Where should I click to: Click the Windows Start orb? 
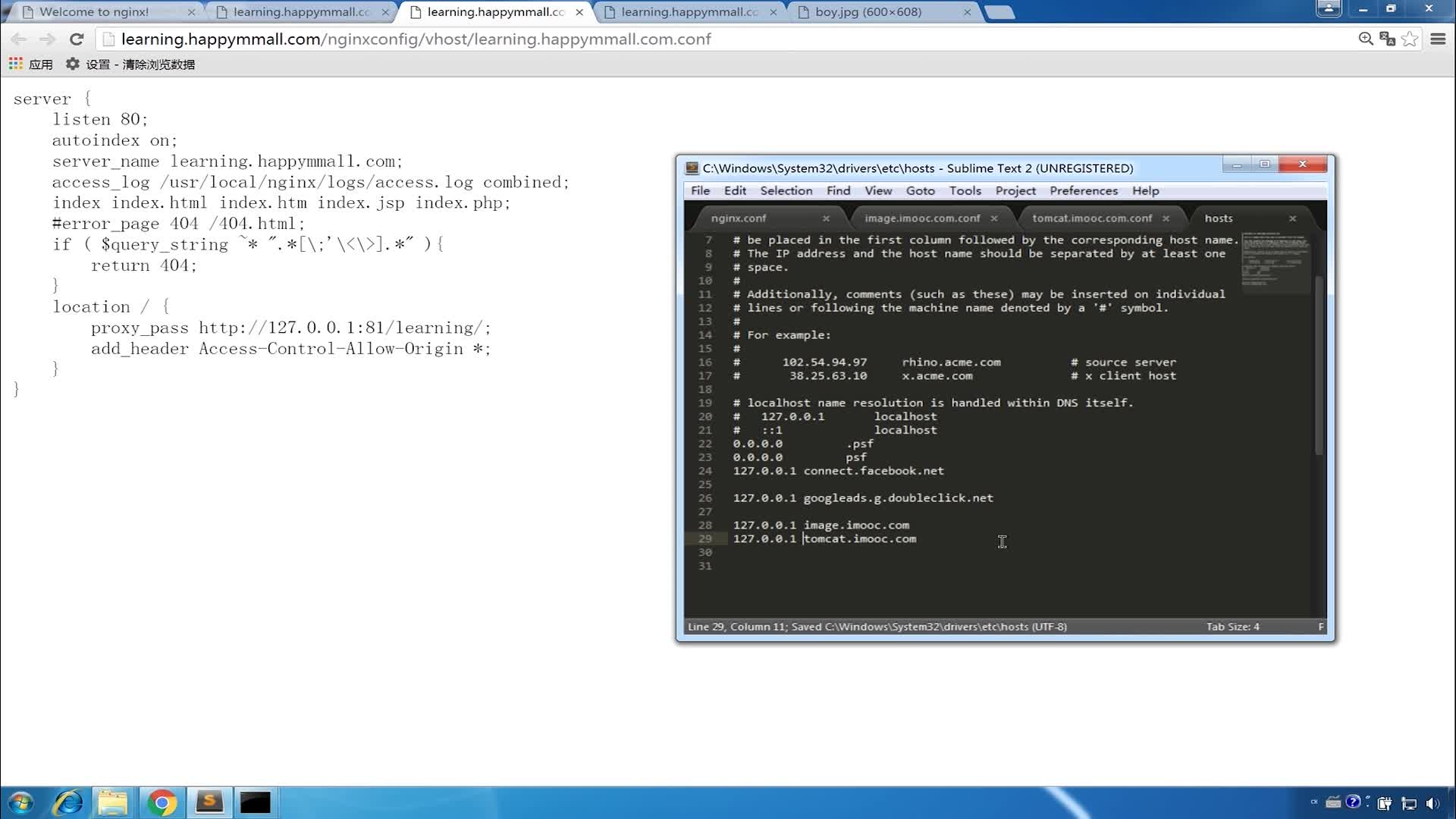point(21,802)
